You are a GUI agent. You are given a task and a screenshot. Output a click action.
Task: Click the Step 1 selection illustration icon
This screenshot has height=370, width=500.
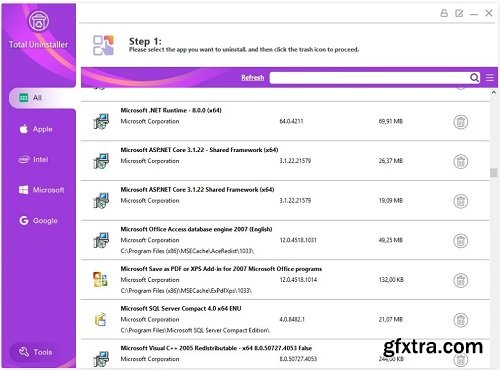pos(103,45)
